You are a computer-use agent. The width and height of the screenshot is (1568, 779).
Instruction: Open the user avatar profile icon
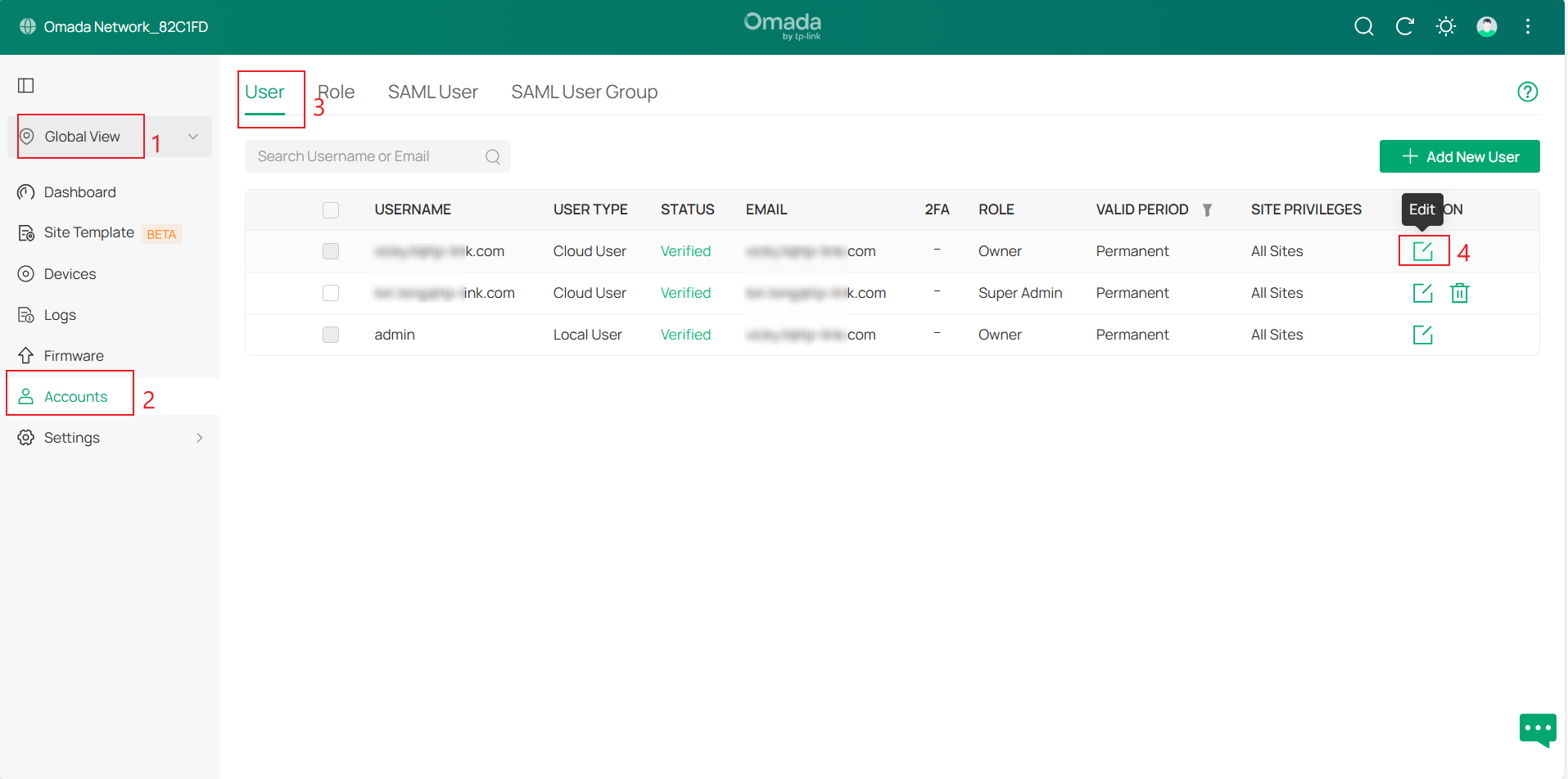pos(1486,27)
